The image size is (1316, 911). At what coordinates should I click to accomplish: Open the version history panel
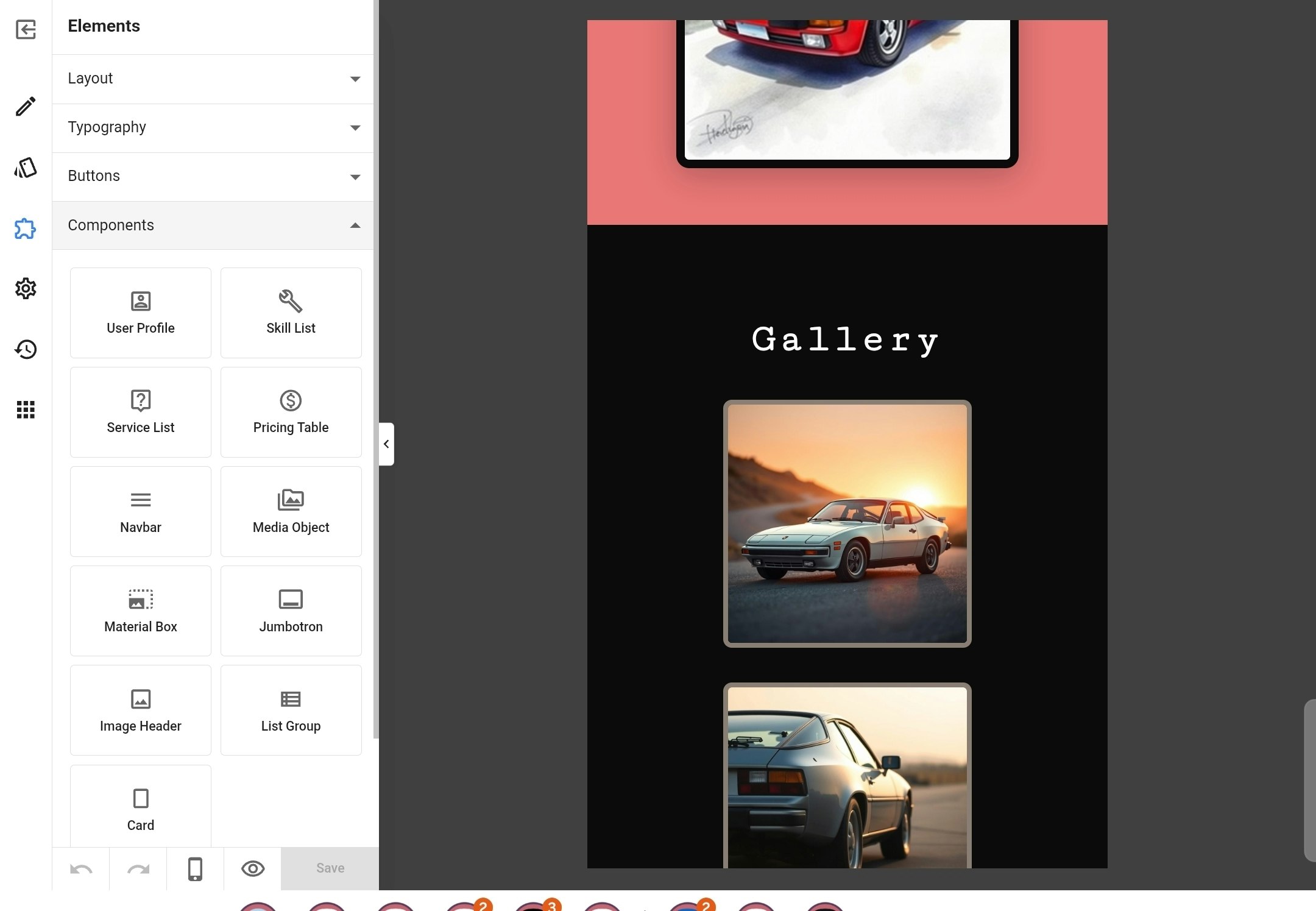25,349
